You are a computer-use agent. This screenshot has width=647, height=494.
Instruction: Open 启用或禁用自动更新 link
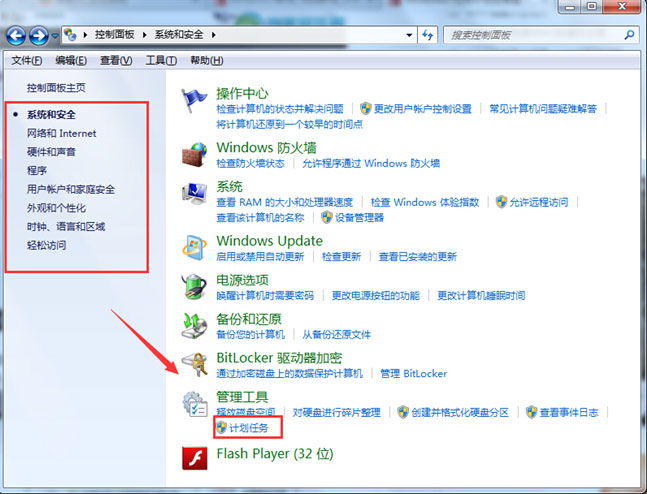(x=260, y=257)
